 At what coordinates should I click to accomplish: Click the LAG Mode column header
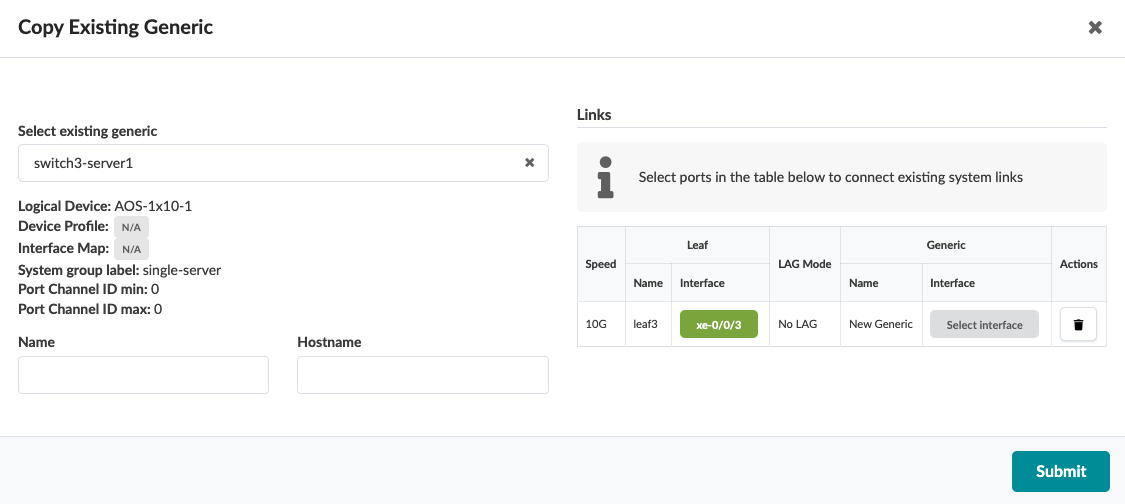coord(804,264)
